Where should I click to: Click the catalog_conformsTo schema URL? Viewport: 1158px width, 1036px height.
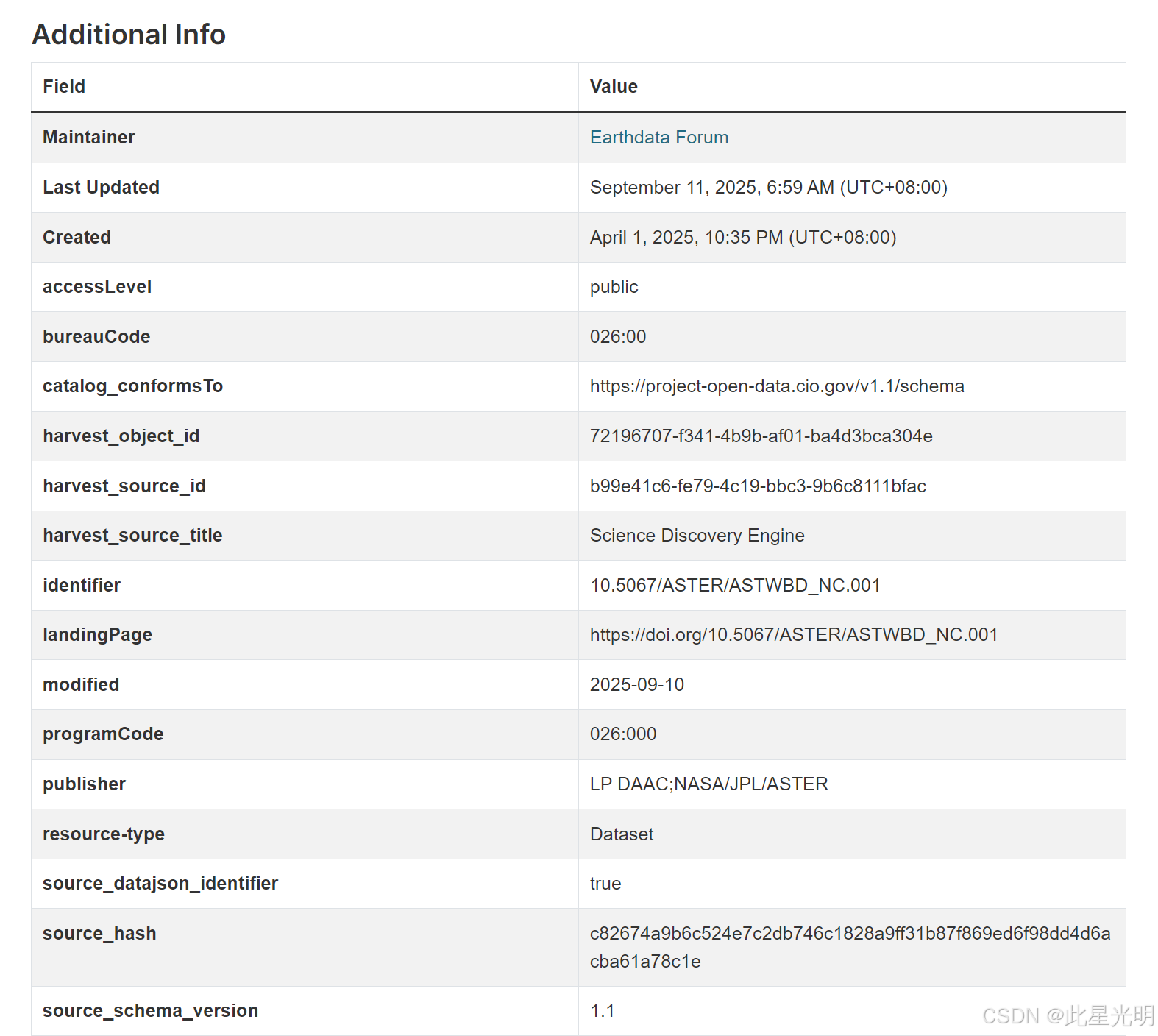(x=776, y=386)
